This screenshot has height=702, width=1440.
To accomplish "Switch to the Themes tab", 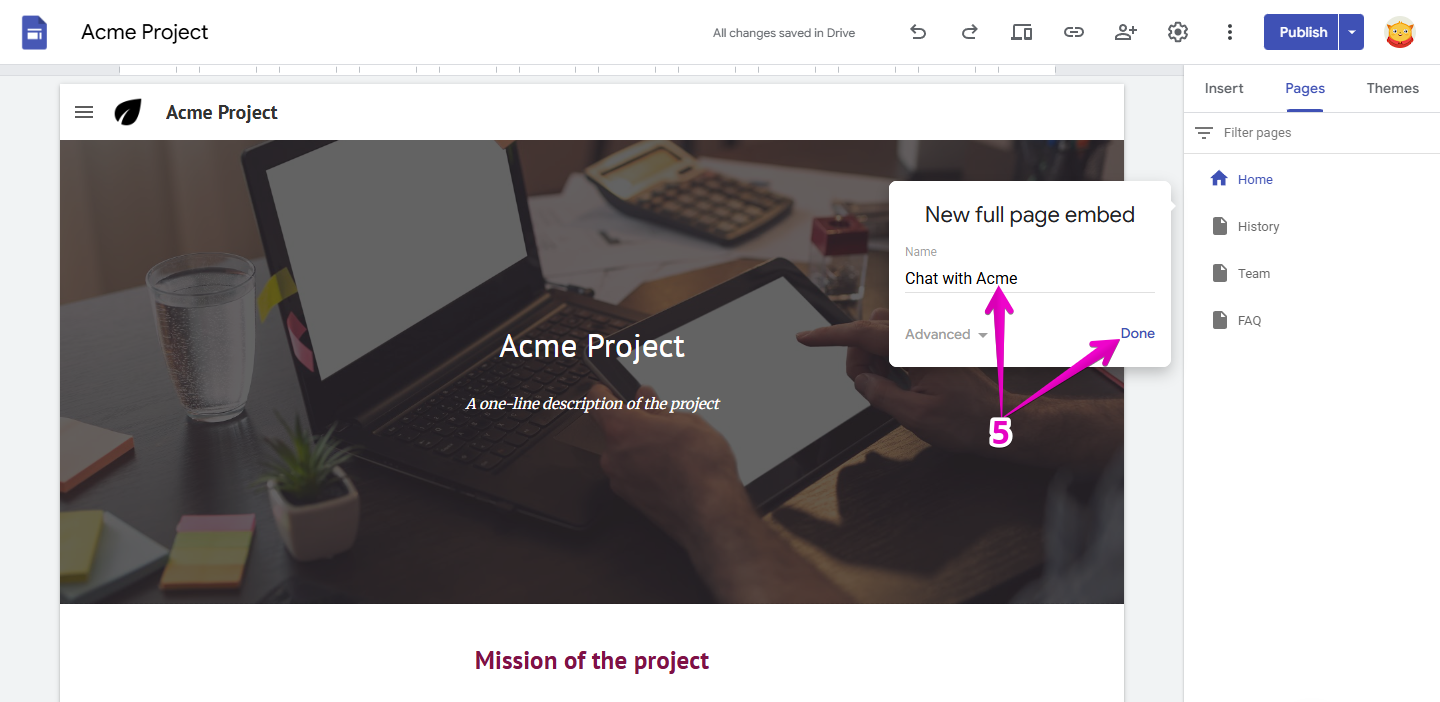I will (x=1392, y=88).
